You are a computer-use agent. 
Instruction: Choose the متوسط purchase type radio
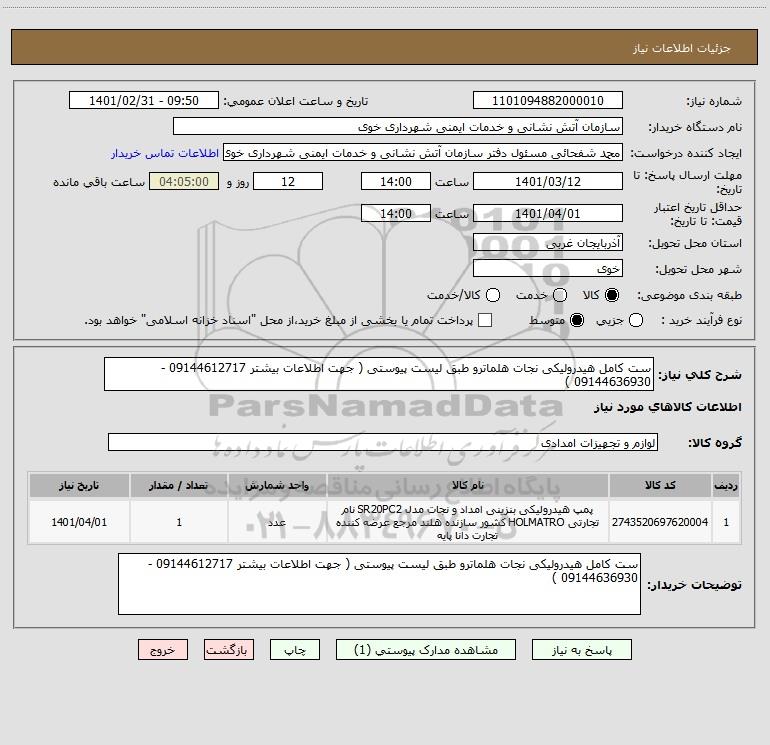[x=577, y=320]
